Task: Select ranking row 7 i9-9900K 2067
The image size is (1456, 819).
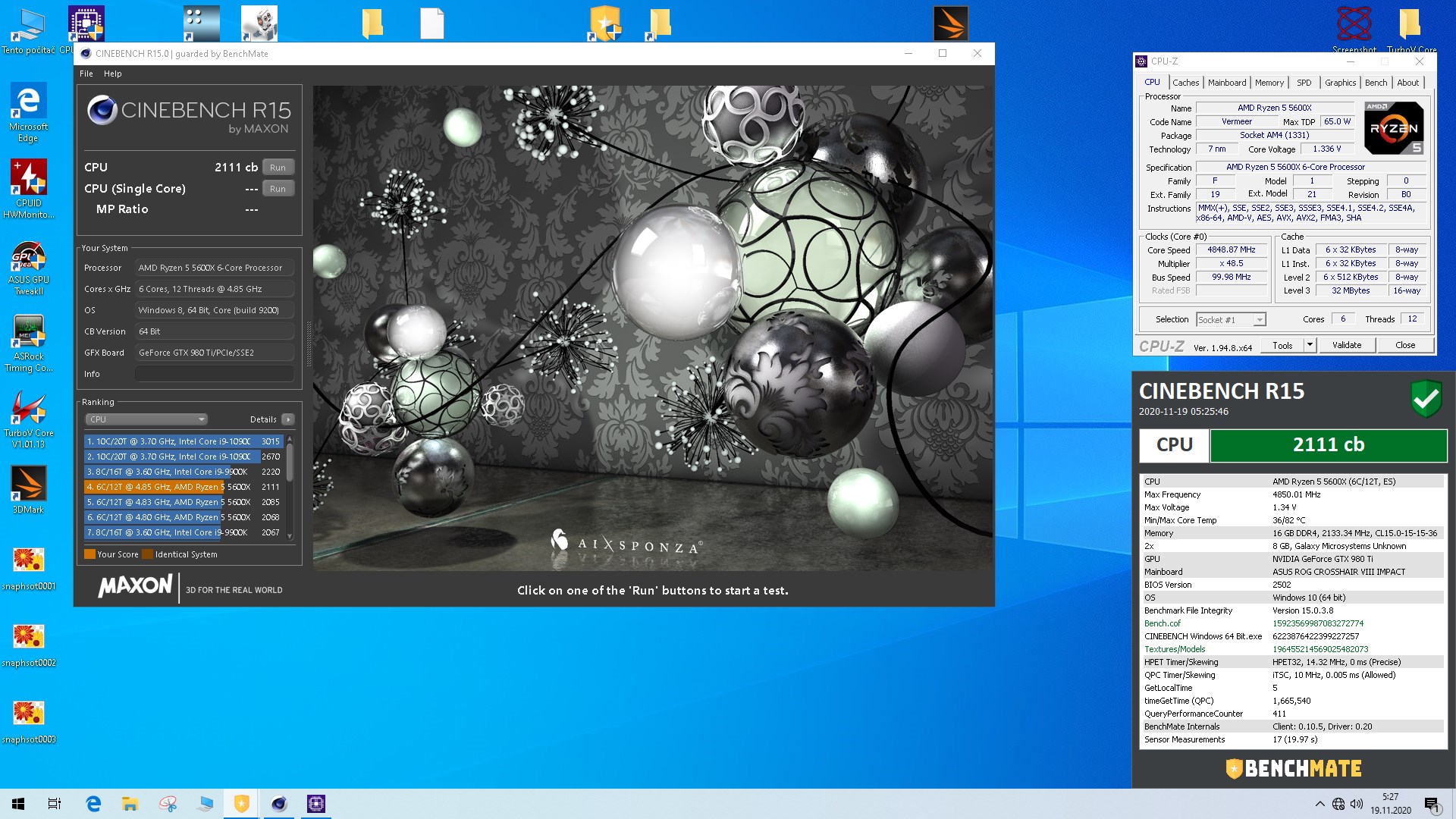Action: (183, 532)
